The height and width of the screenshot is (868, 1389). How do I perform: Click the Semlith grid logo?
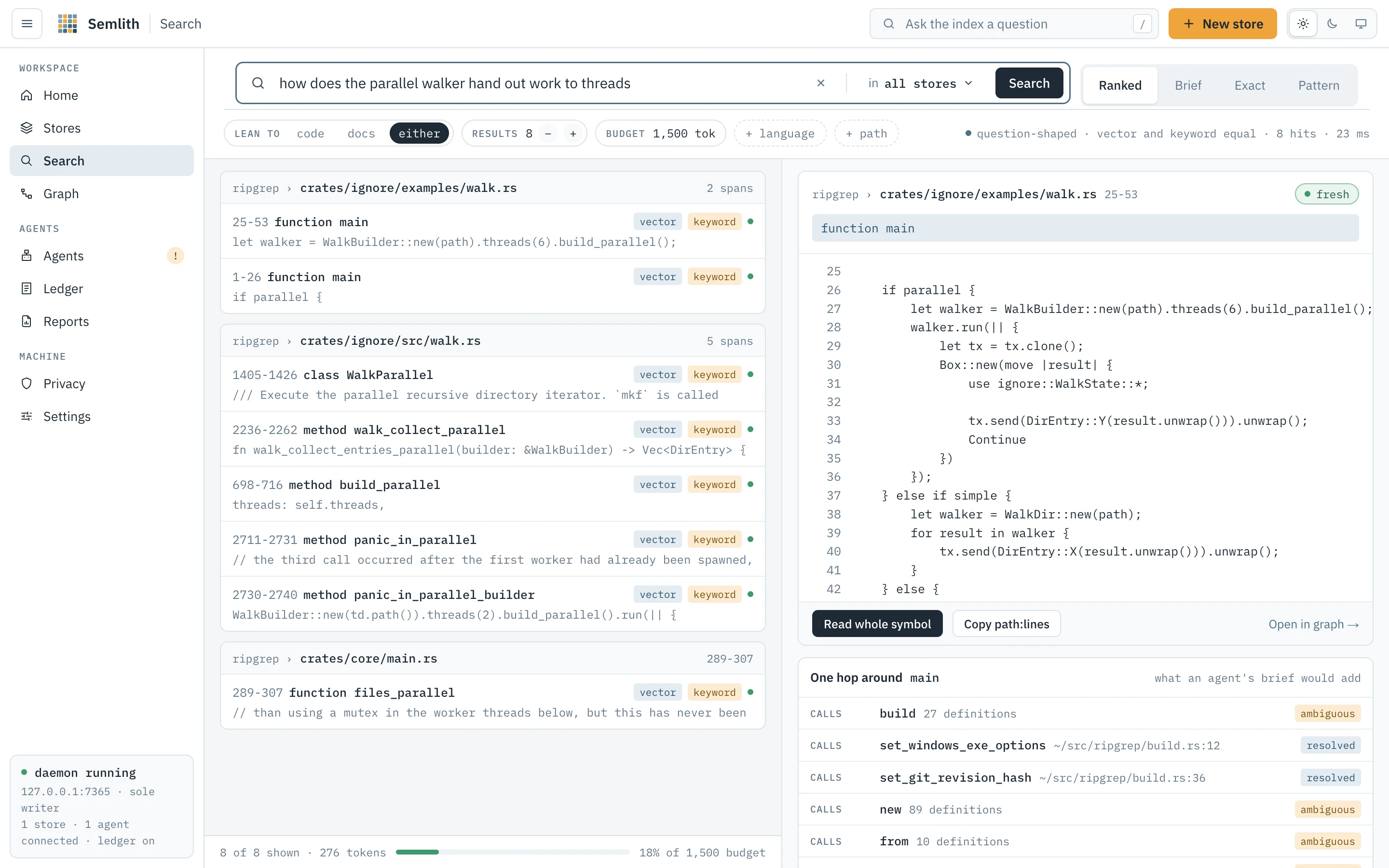click(x=67, y=24)
